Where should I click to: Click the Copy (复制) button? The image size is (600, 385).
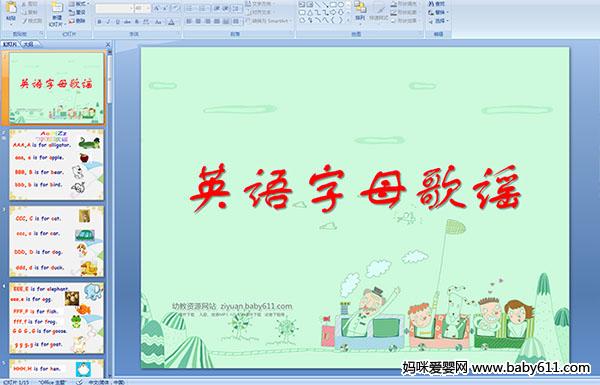click(x=30, y=12)
